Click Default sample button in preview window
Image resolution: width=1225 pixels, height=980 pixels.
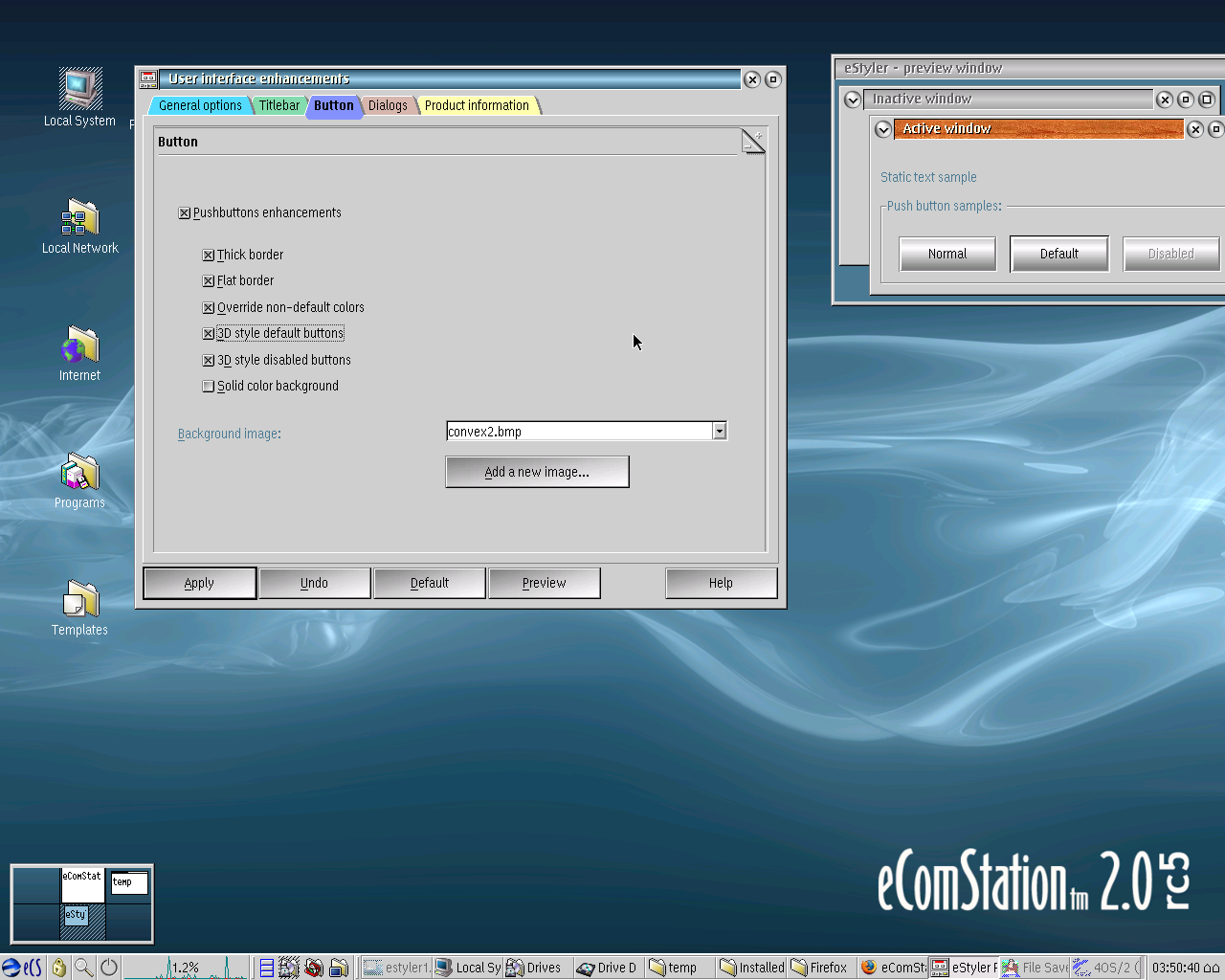(1059, 254)
